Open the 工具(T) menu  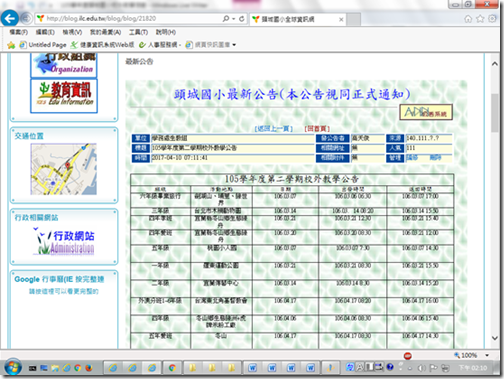click(x=138, y=32)
